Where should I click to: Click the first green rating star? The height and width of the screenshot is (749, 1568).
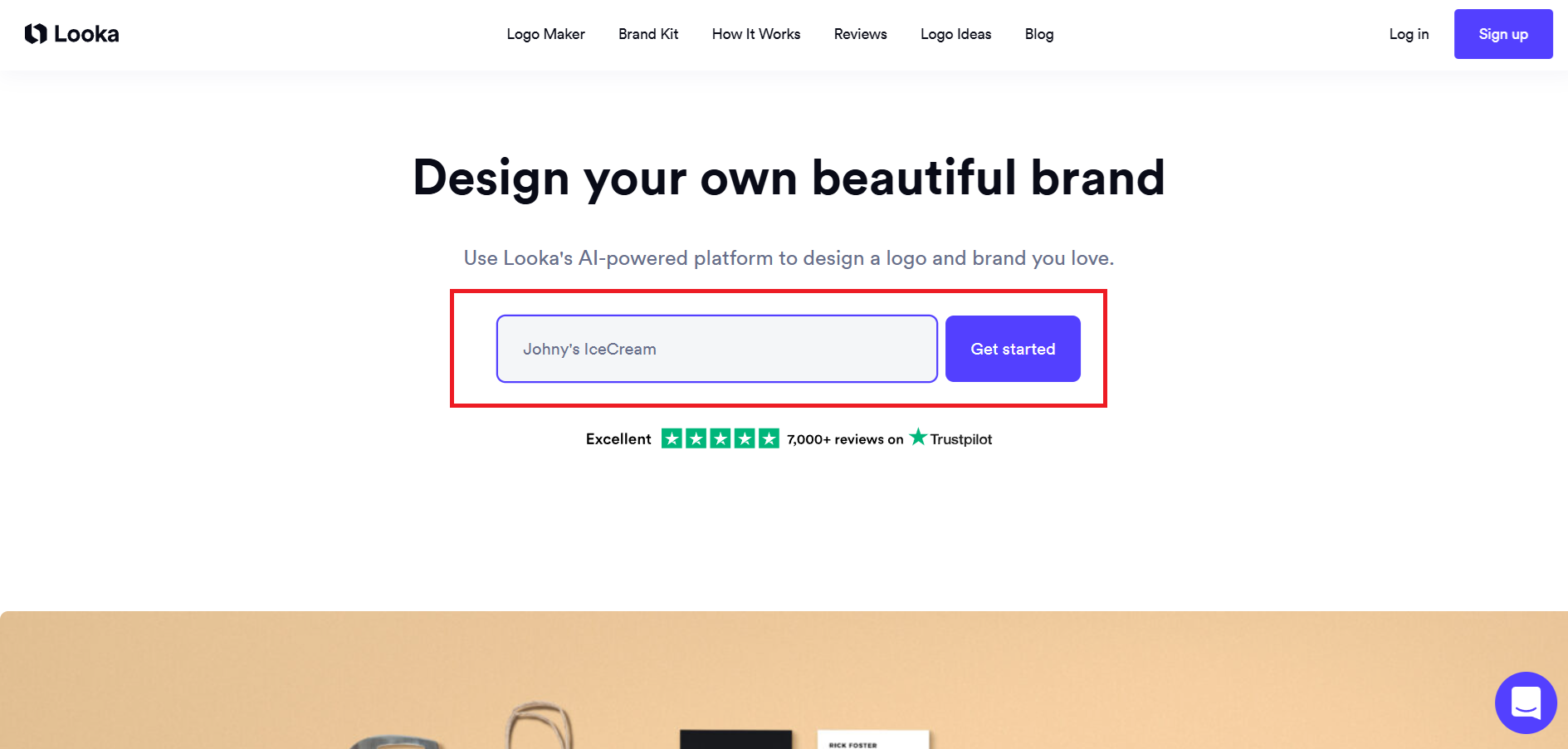tap(672, 438)
